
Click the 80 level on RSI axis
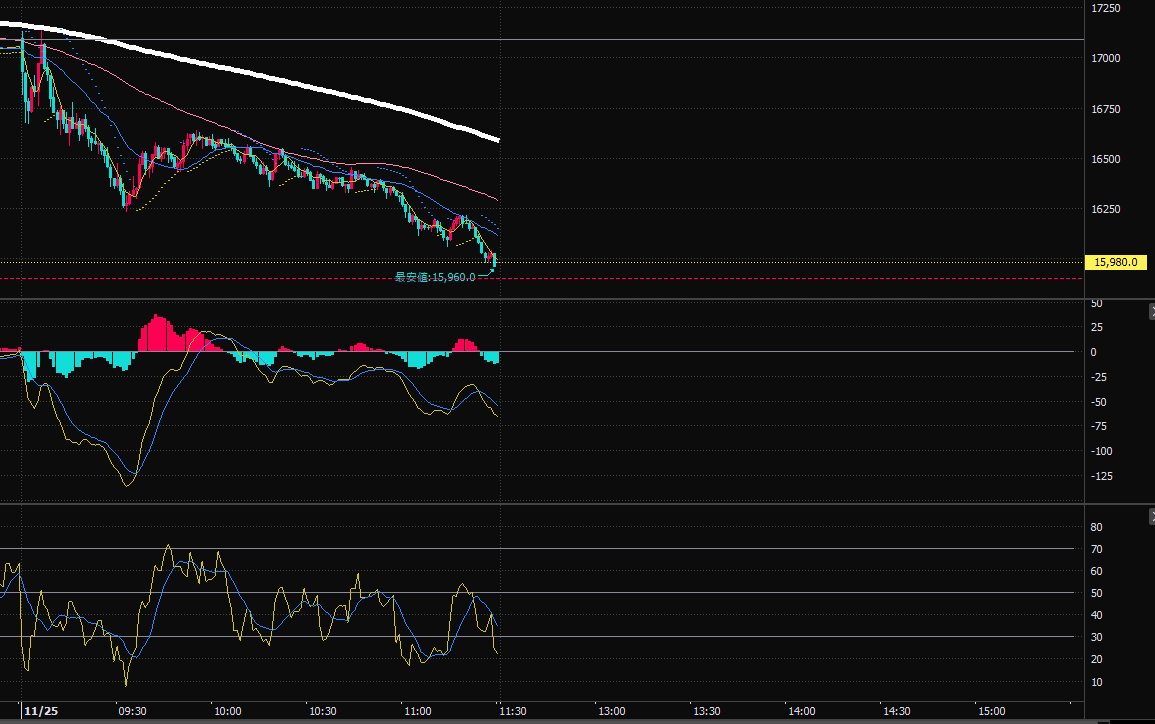pyautogui.click(x=1096, y=527)
